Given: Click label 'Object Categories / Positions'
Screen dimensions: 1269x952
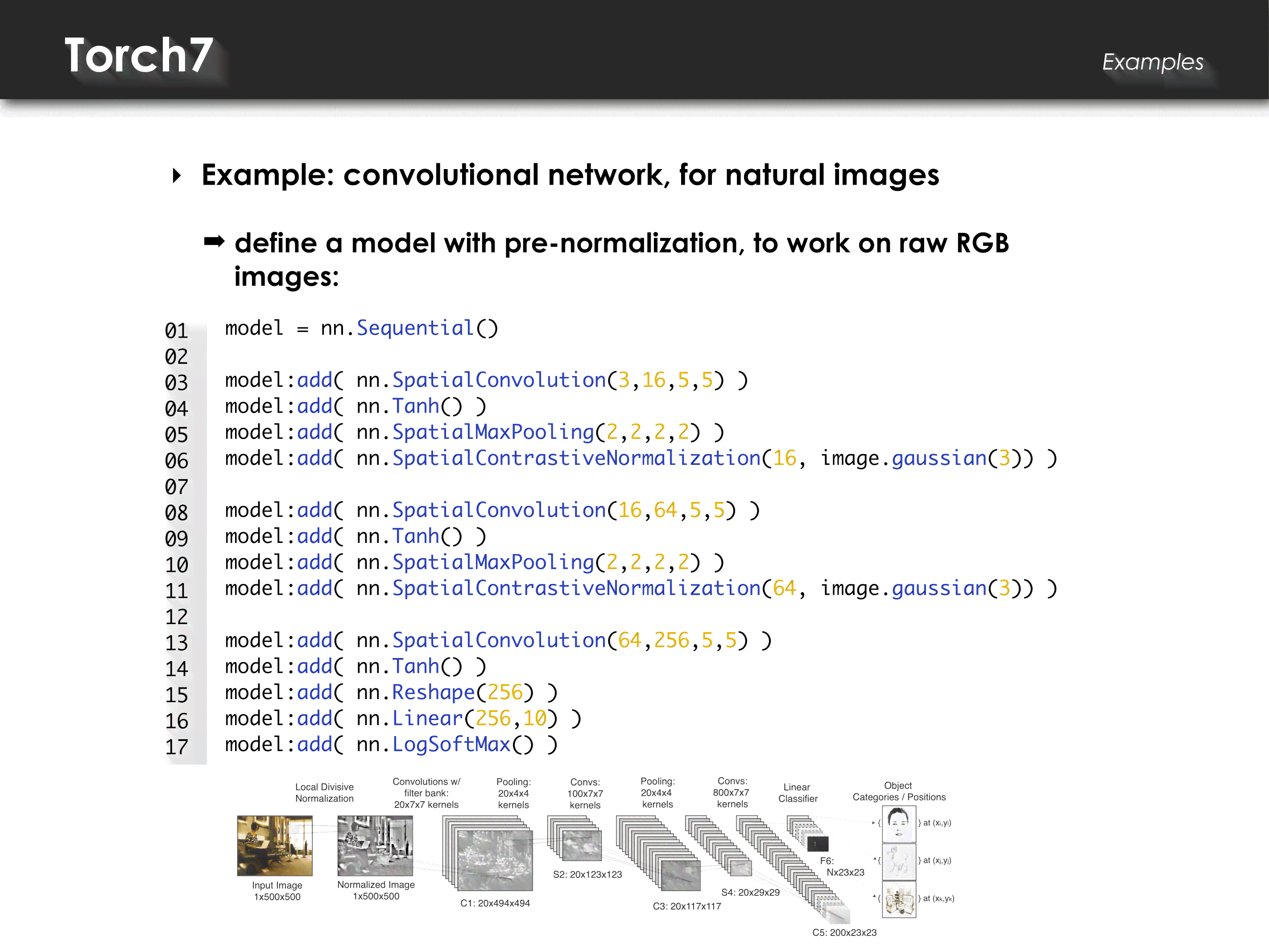Looking at the screenshot, I should click(898, 791).
